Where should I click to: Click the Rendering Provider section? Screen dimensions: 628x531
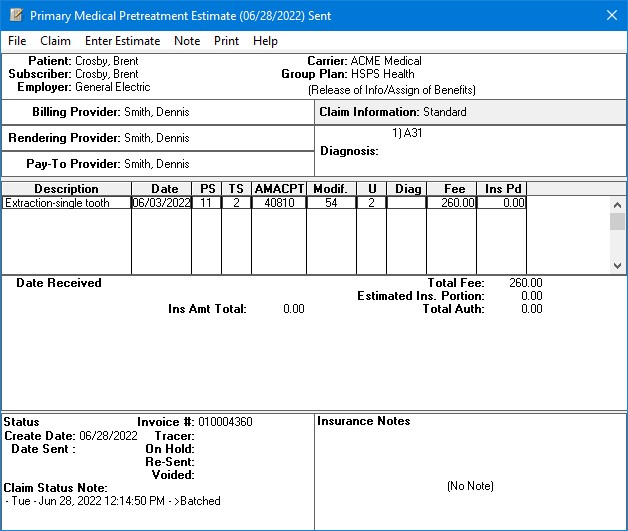click(x=158, y=138)
